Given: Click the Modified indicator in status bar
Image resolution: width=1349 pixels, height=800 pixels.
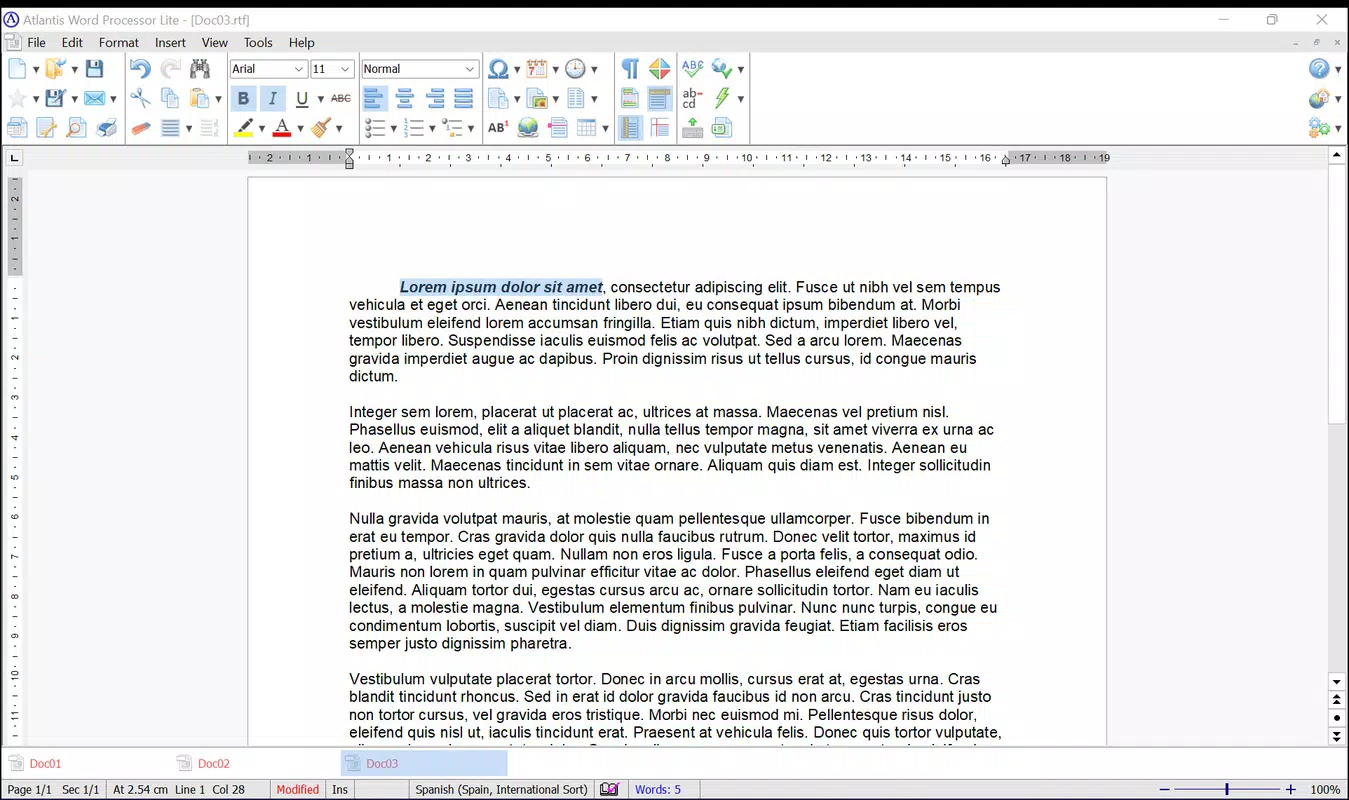Looking at the screenshot, I should (x=298, y=790).
